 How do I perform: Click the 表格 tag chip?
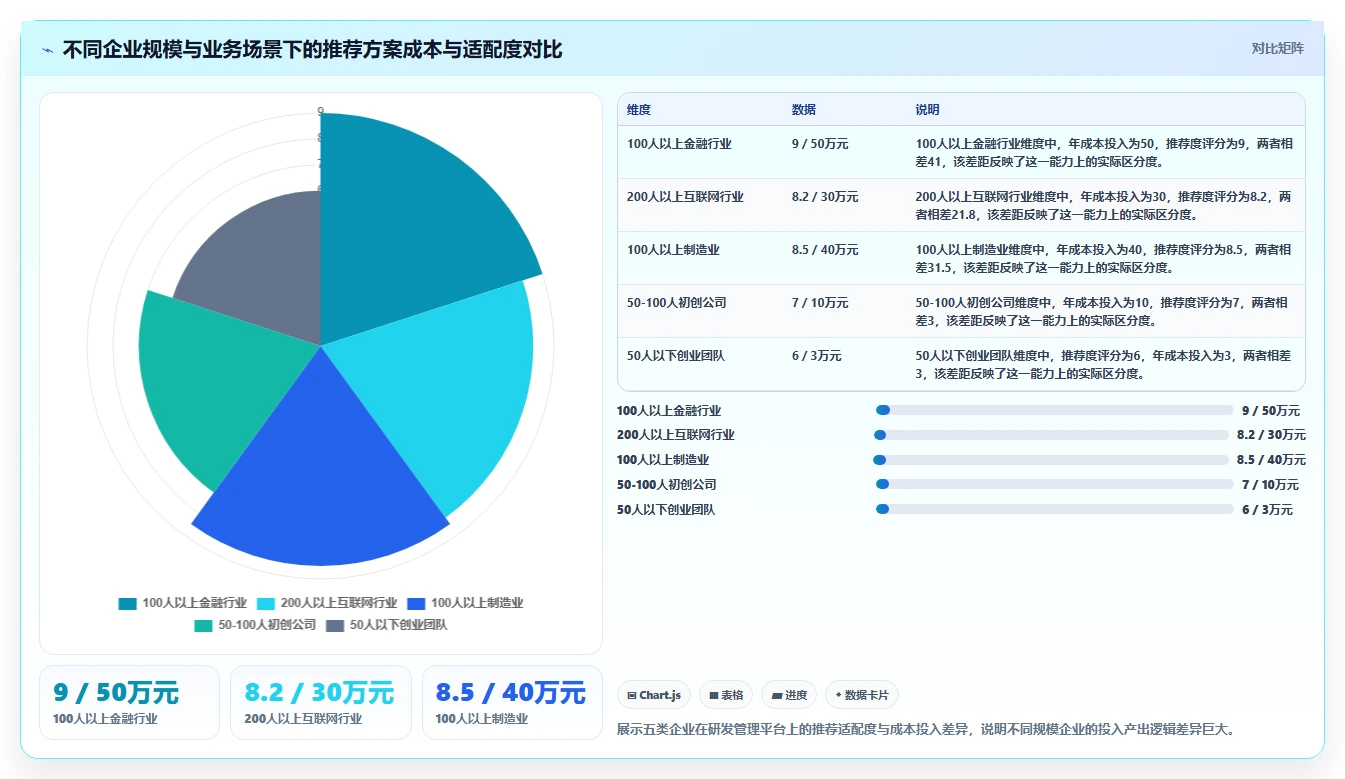726,695
